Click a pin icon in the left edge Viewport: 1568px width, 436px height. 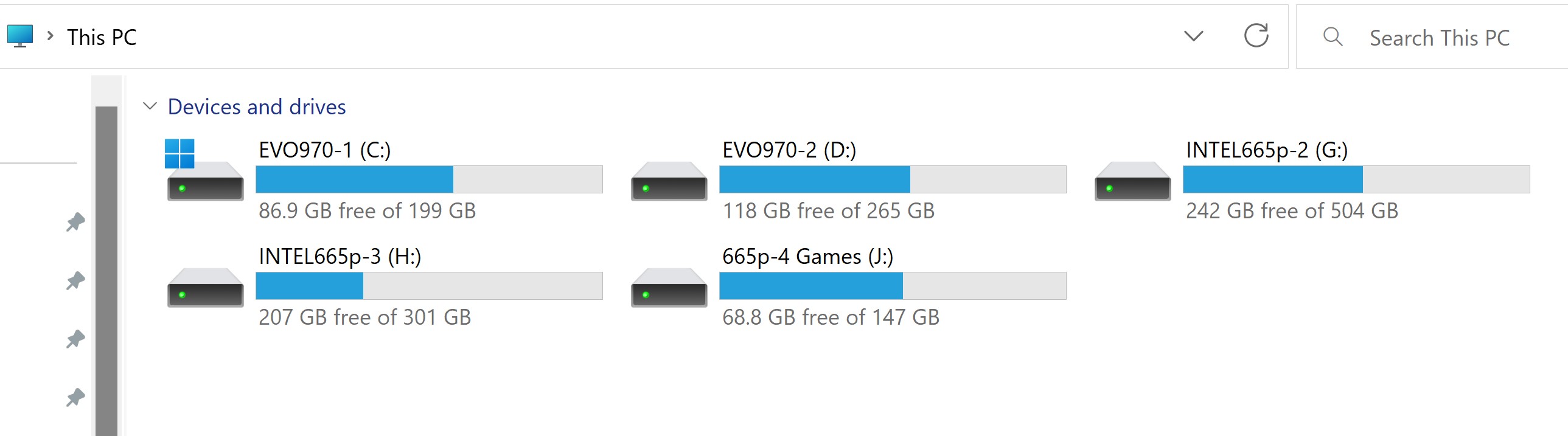point(75,223)
